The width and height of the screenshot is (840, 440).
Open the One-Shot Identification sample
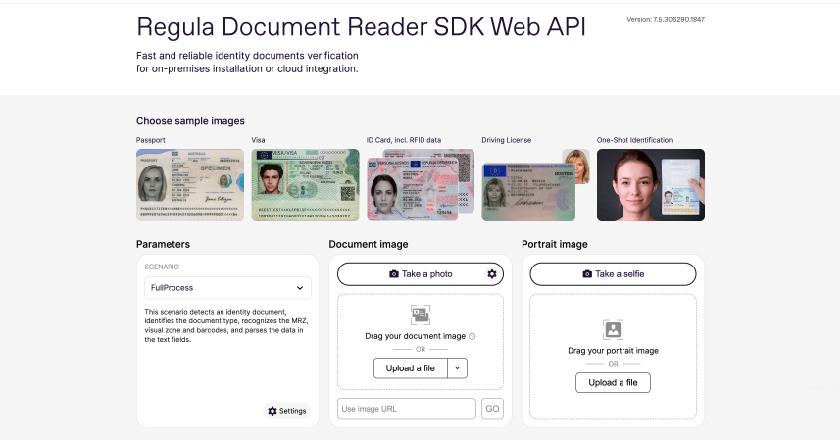point(650,185)
